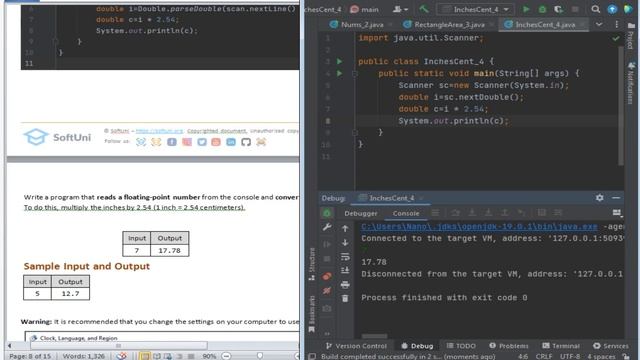Viewport: 640px width, 360px height.
Task: Click the 4 spaces indent setting
Action: [x=602, y=356]
